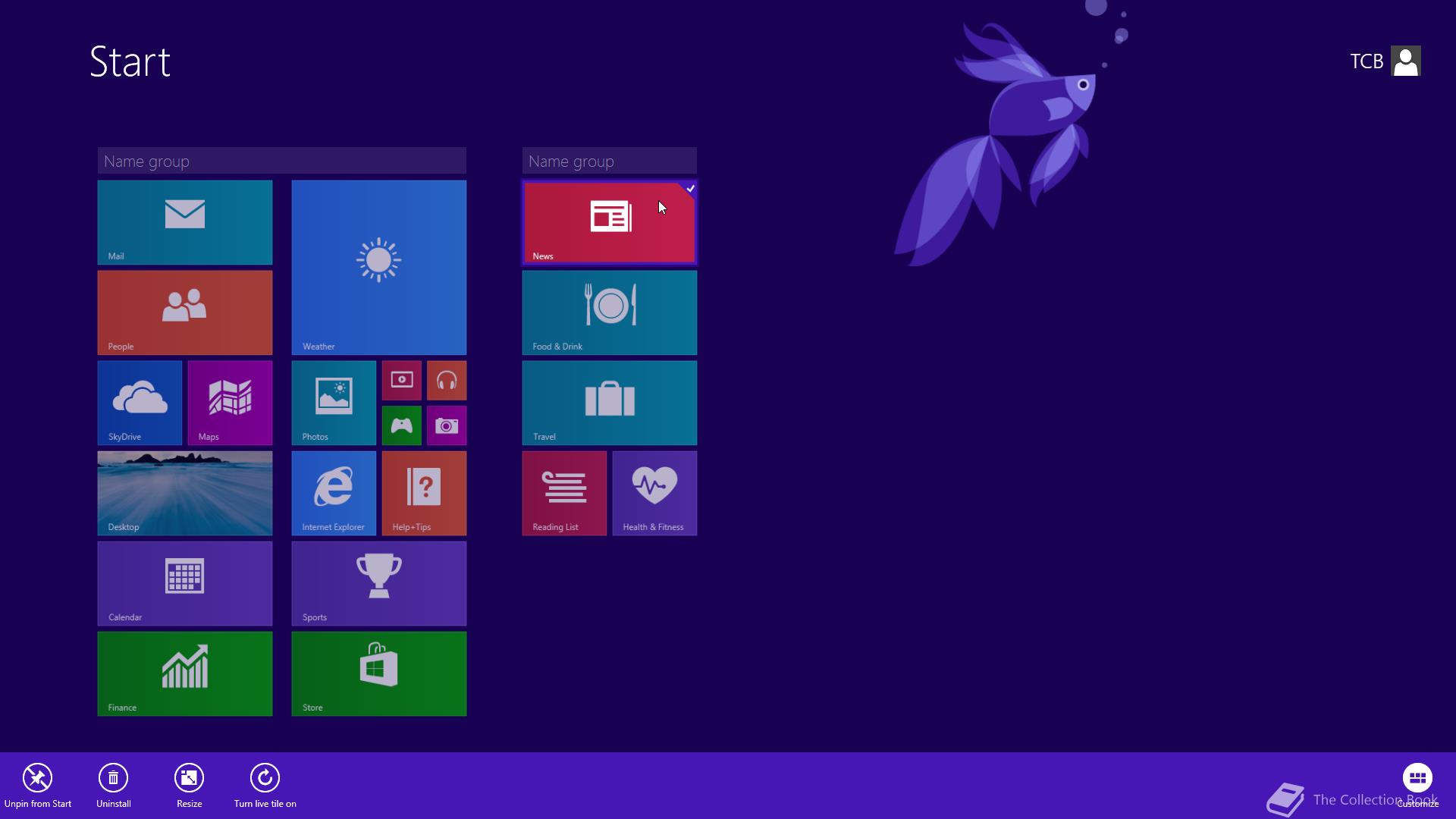
Task: Select the Store tile
Action: (x=378, y=673)
